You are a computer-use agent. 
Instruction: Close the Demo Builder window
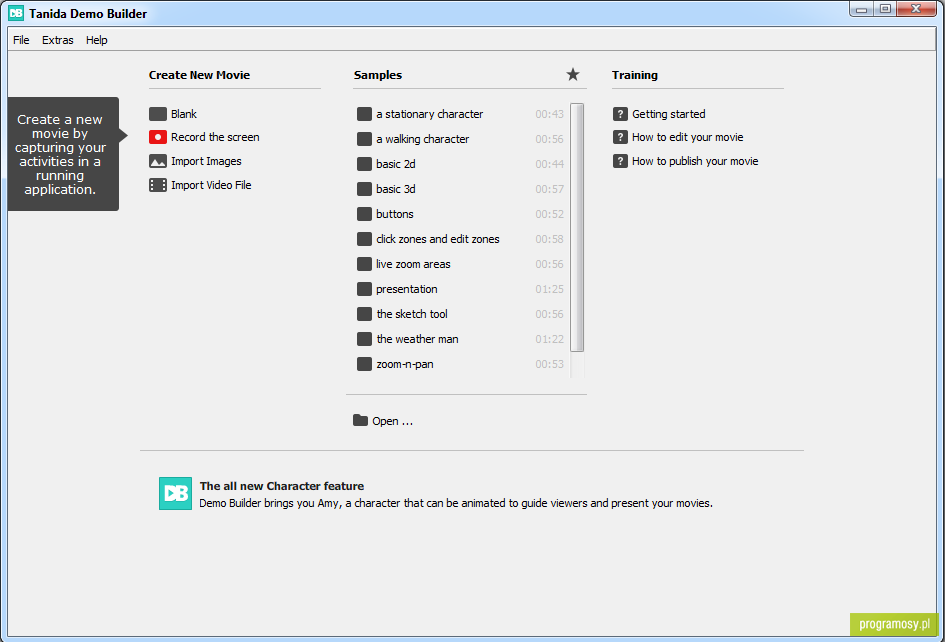[x=916, y=9]
